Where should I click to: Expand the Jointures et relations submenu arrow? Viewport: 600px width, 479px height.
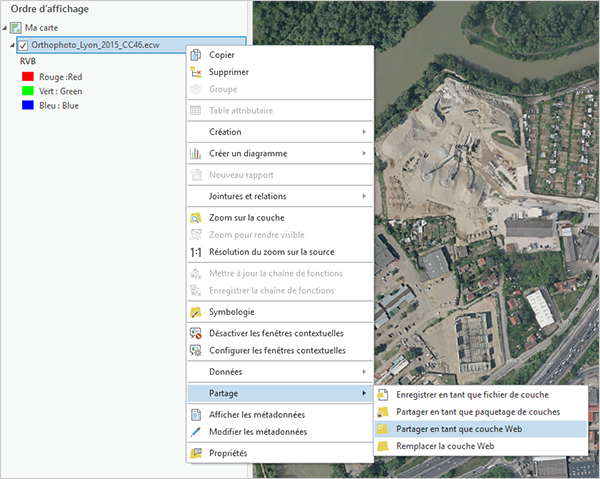364,196
